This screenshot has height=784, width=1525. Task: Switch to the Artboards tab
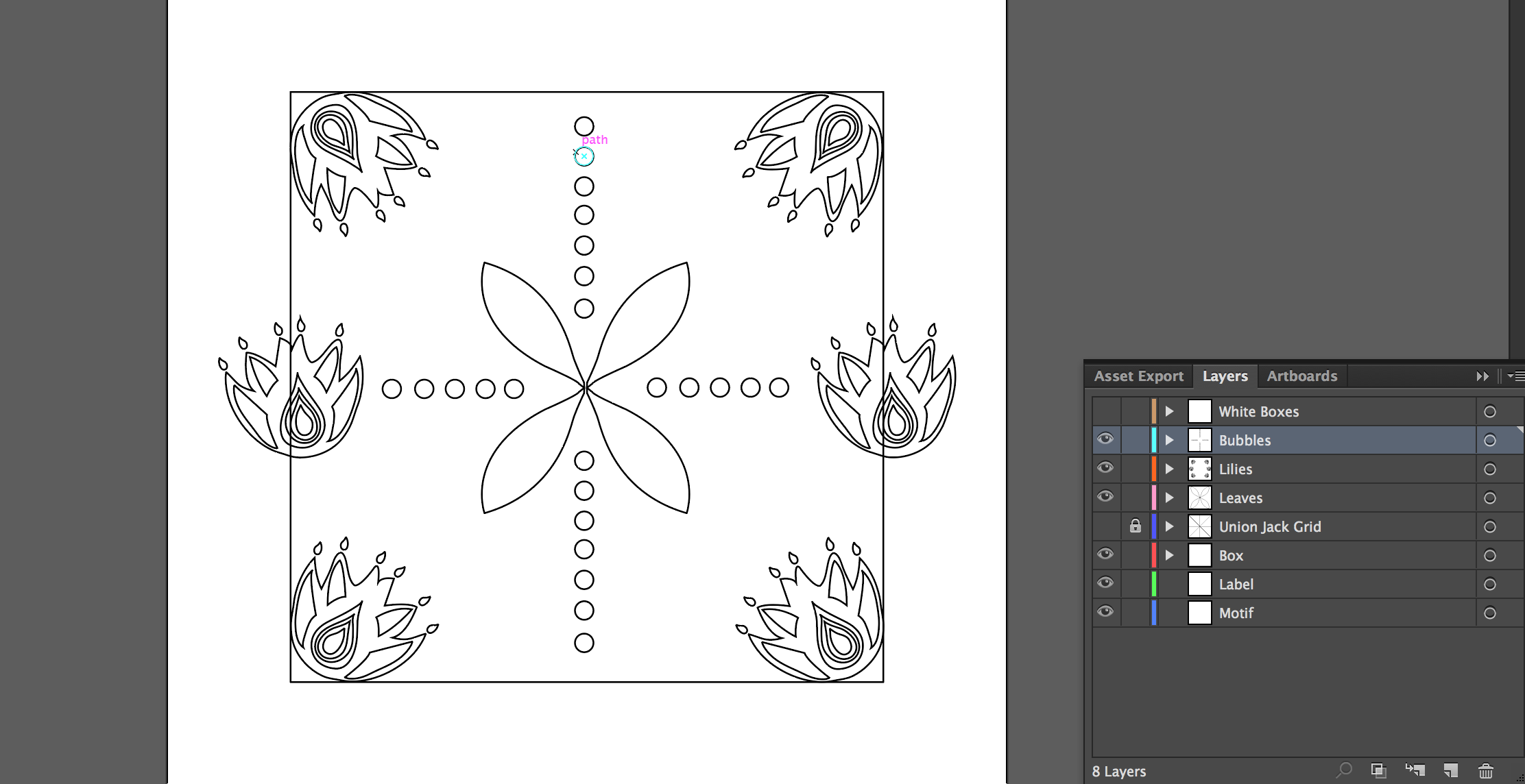(x=1301, y=376)
